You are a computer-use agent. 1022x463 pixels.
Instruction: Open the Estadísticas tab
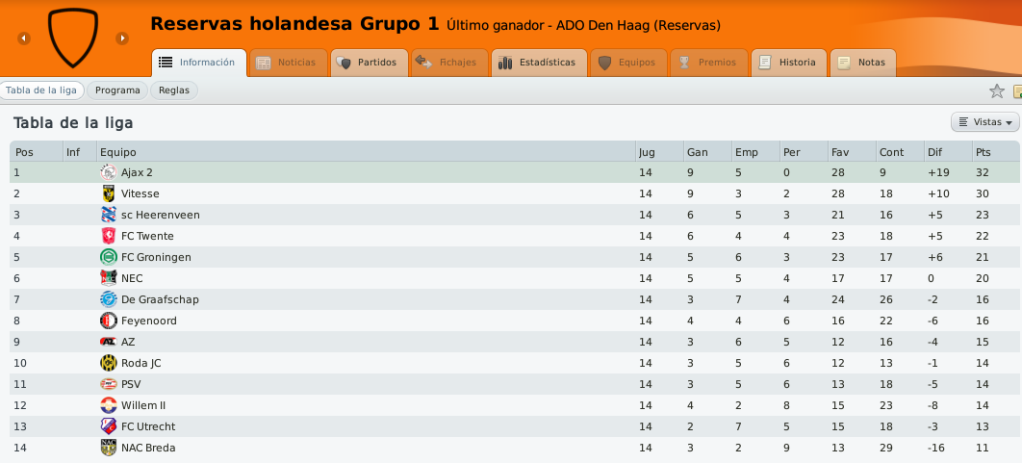coord(539,63)
